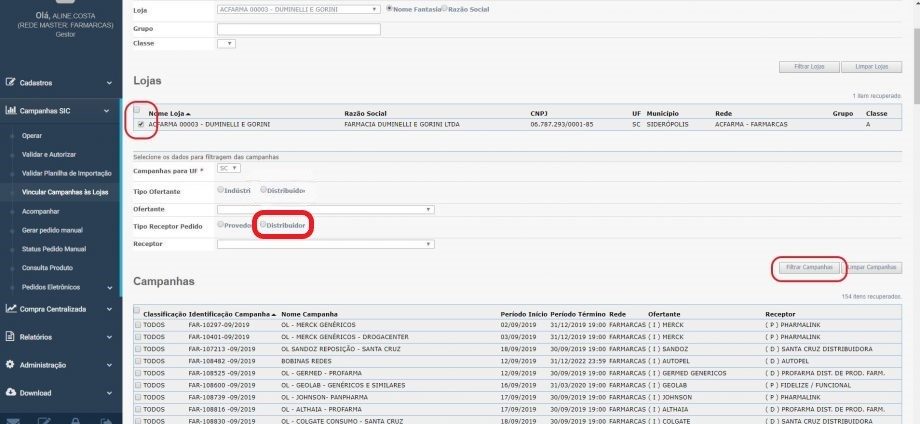This screenshot has width=920, height=424.
Task: Open Validar e Autorizar menu item
Action: (x=50, y=154)
